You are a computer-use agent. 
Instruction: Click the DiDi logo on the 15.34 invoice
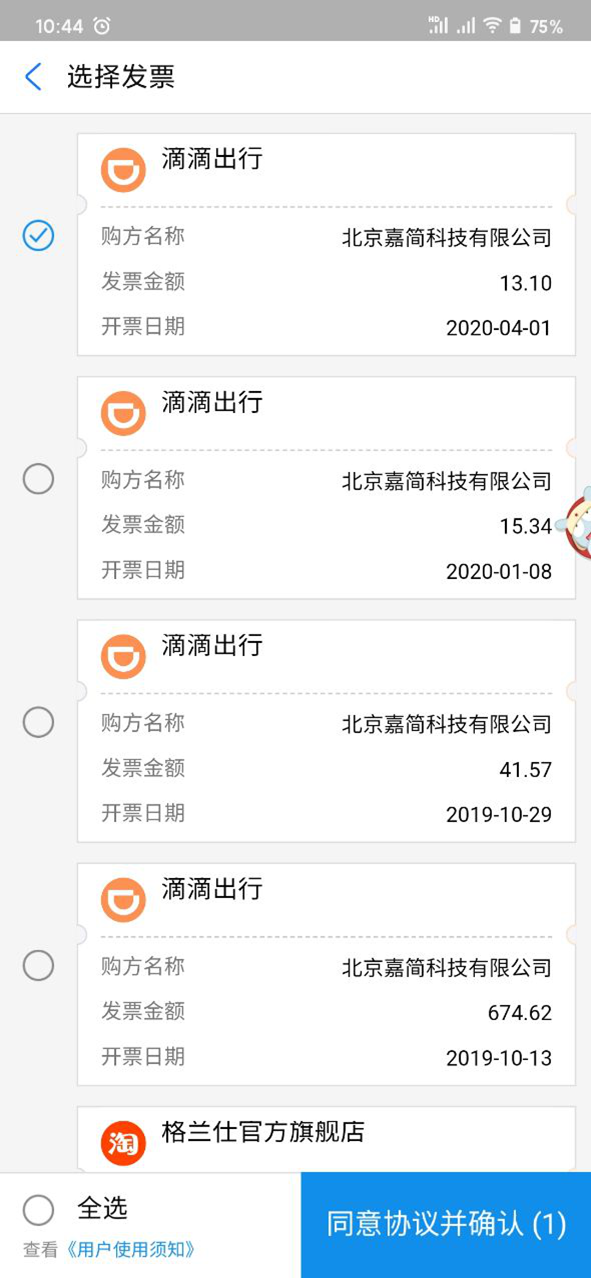123,413
